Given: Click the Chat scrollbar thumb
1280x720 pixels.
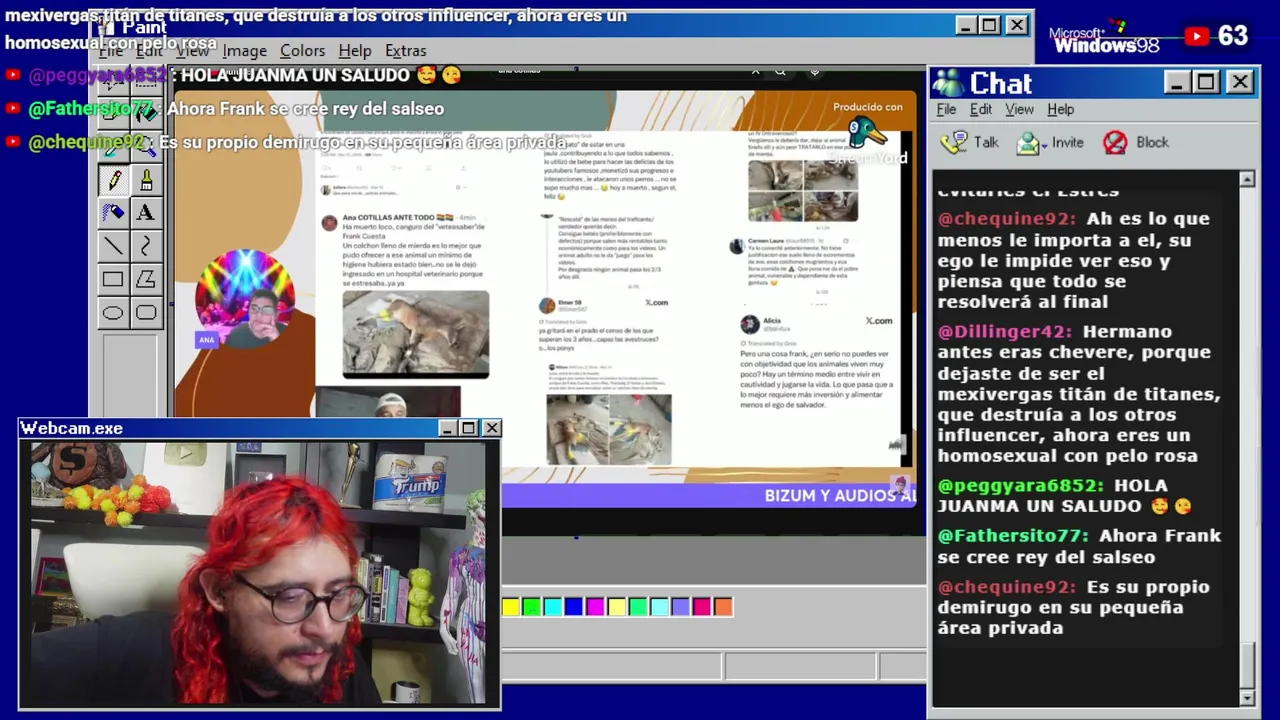Looking at the screenshot, I should (x=1247, y=666).
